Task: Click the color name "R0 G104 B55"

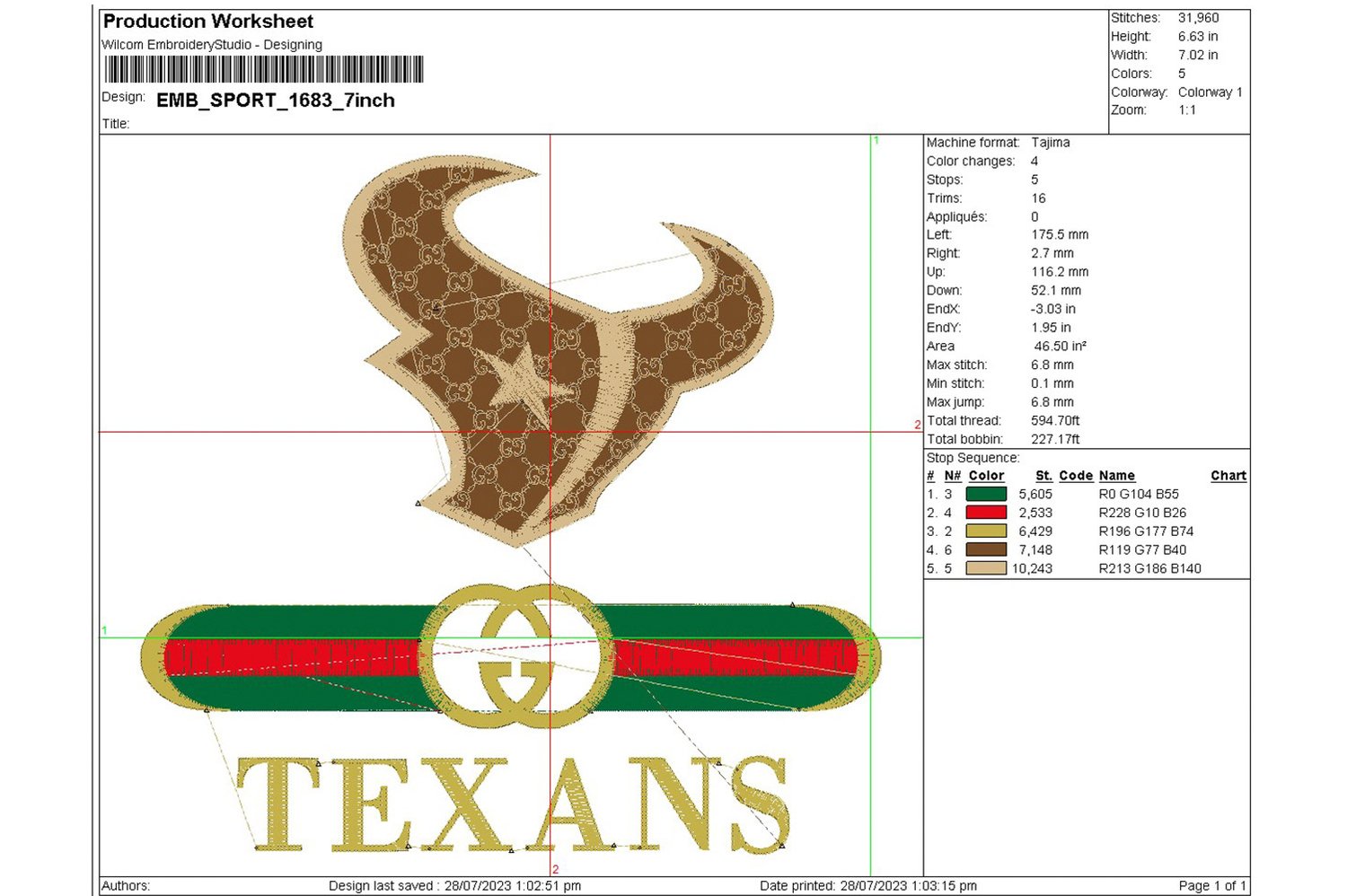Action: pyautogui.click(x=1139, y=495)
